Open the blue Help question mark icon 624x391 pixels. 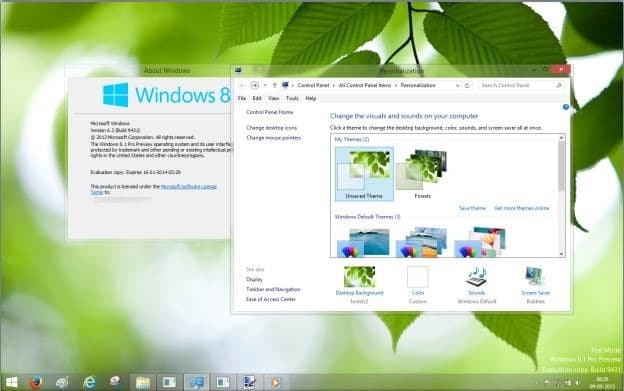click(x=566, y=107)
